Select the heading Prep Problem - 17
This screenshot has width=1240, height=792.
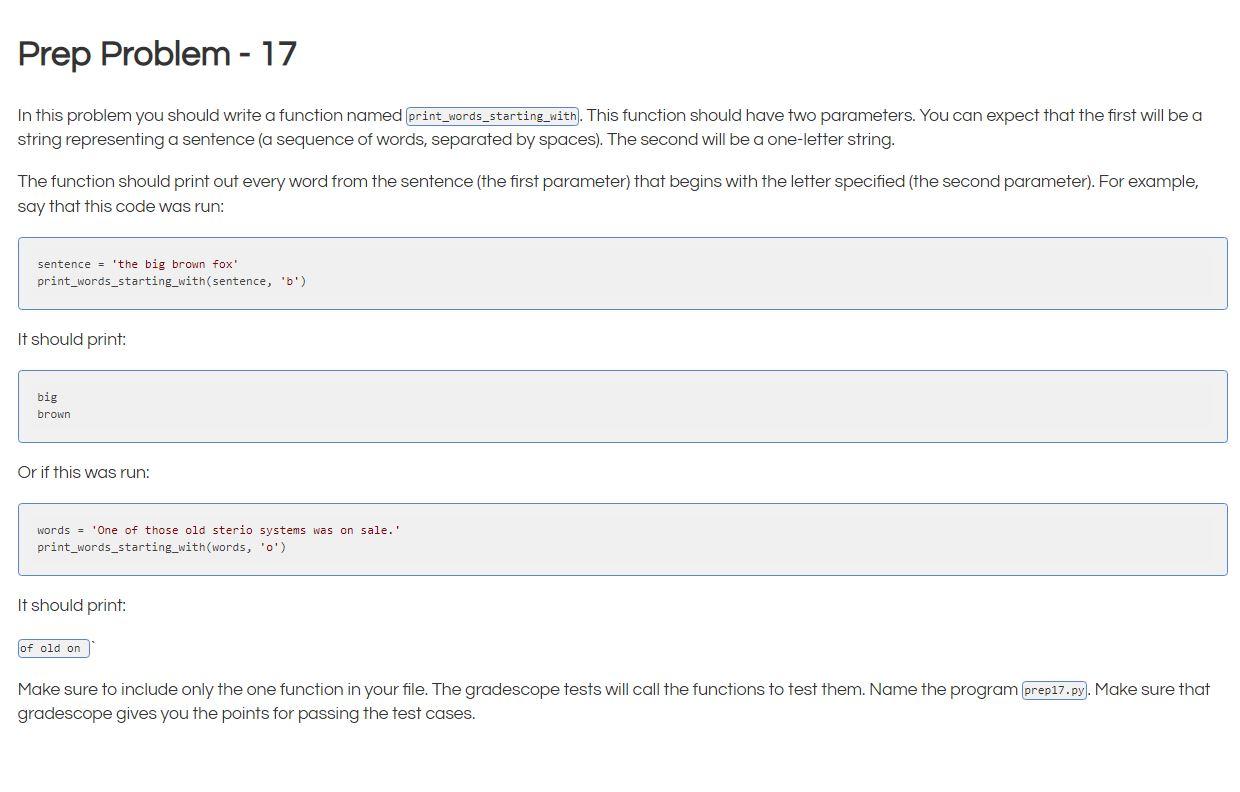pos(156,53)
